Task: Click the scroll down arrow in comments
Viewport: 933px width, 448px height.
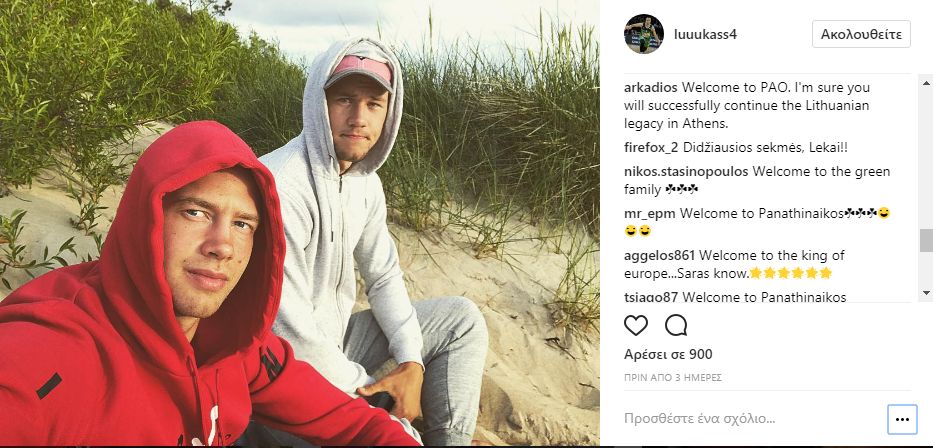Action: [926, 292]
